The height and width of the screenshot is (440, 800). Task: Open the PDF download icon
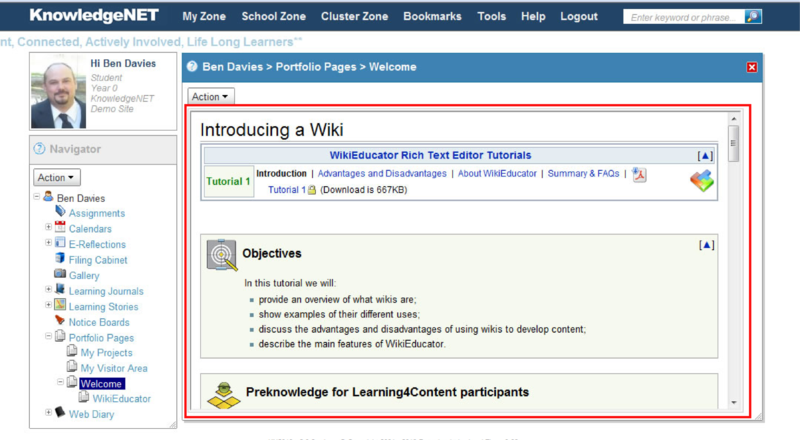coord(639,175)
